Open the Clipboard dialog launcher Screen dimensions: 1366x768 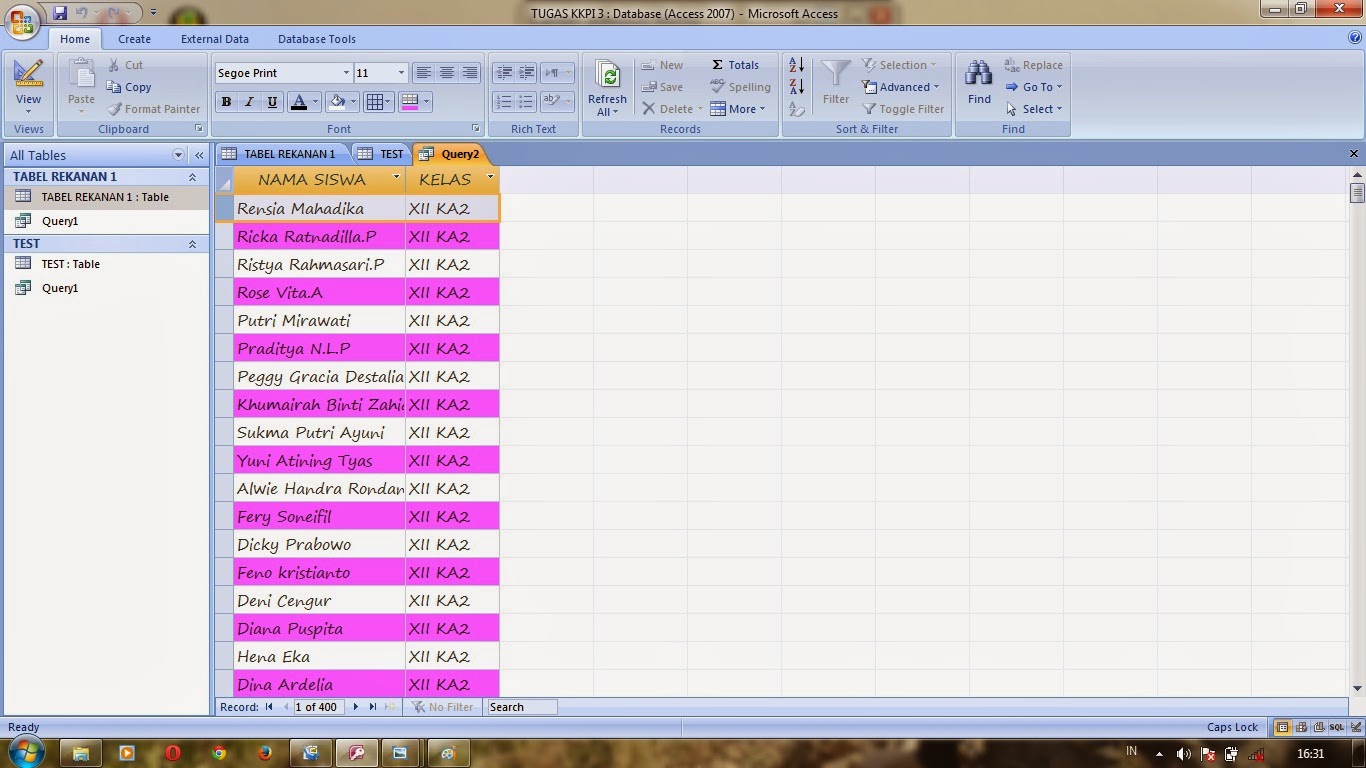[199, 129]
